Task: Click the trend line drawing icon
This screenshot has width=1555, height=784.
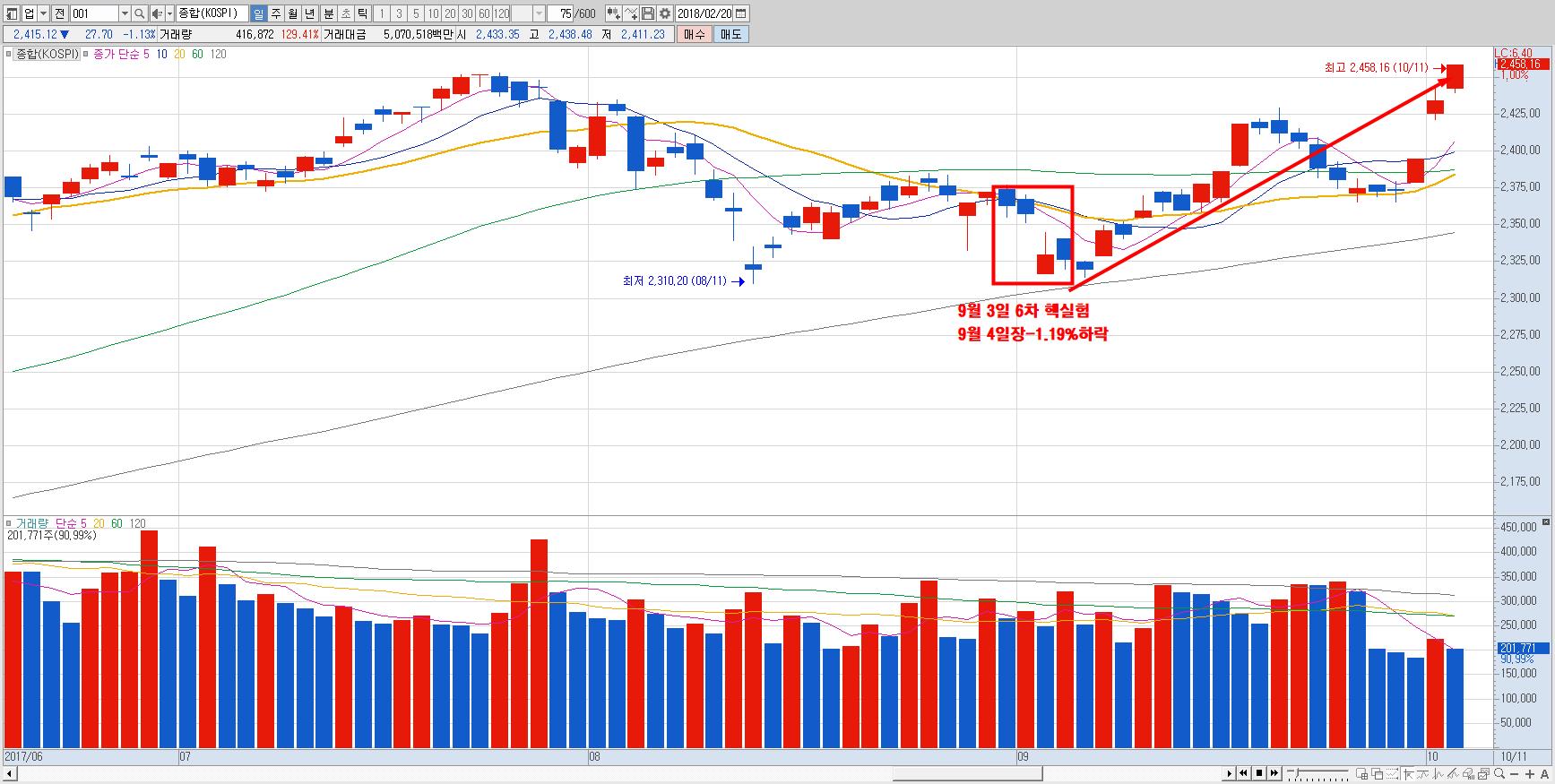Action: 1422,773
